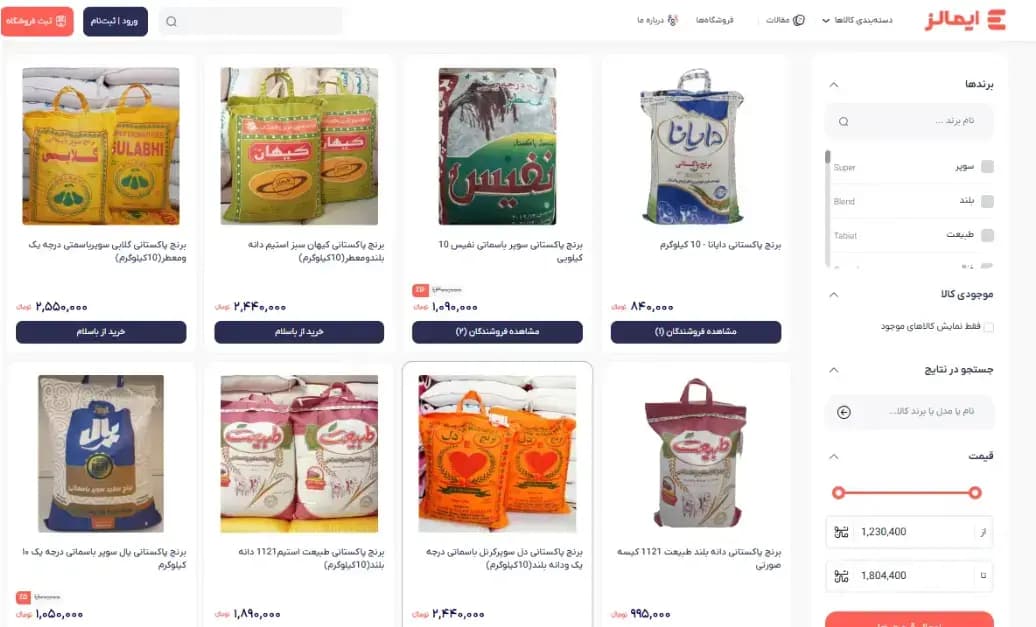
Task: Open the مقالات articles menu item
Action: pyautogui.click(x=778, y=20)
